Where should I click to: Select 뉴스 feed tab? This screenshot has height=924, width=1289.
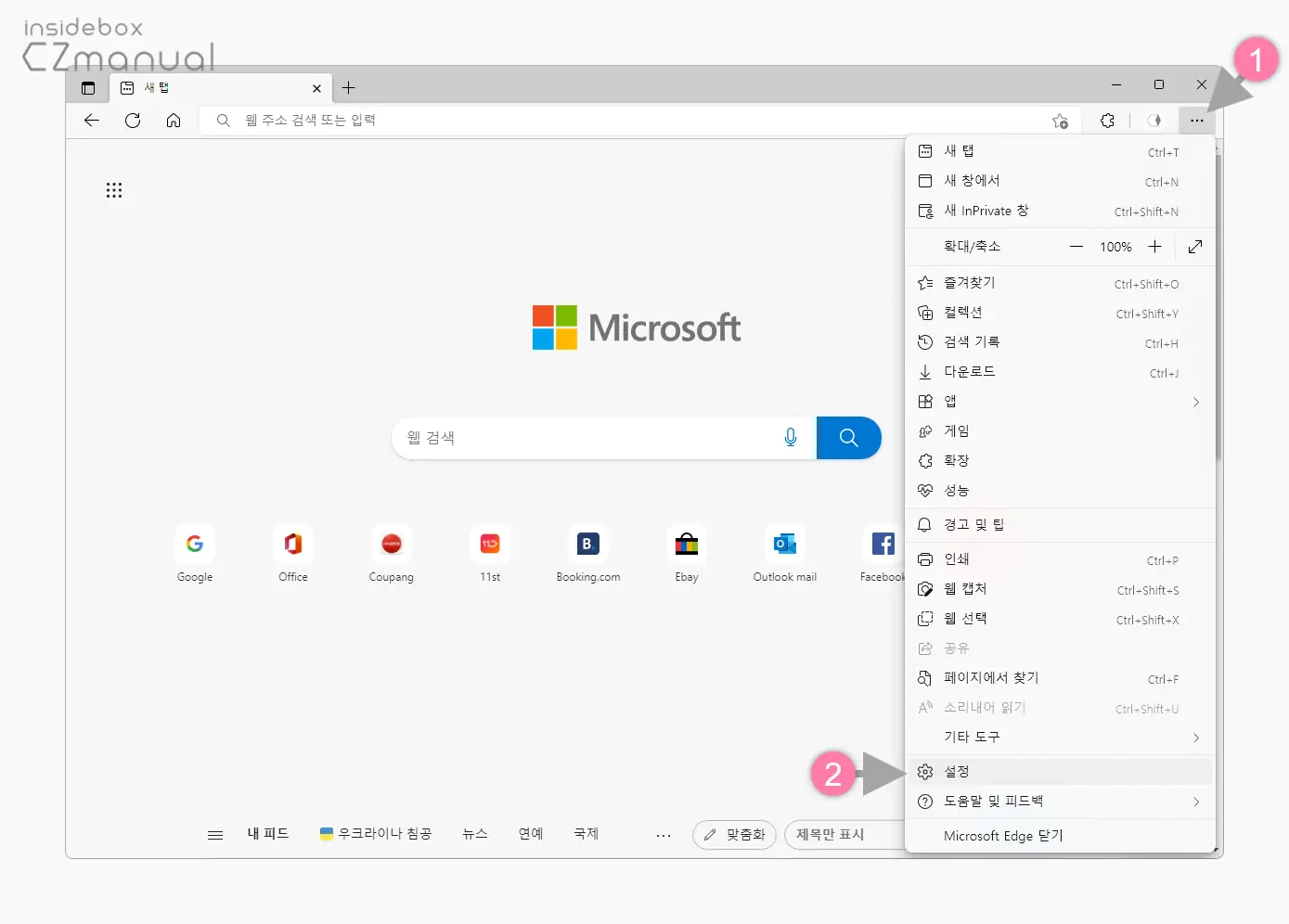coord(475,834)
